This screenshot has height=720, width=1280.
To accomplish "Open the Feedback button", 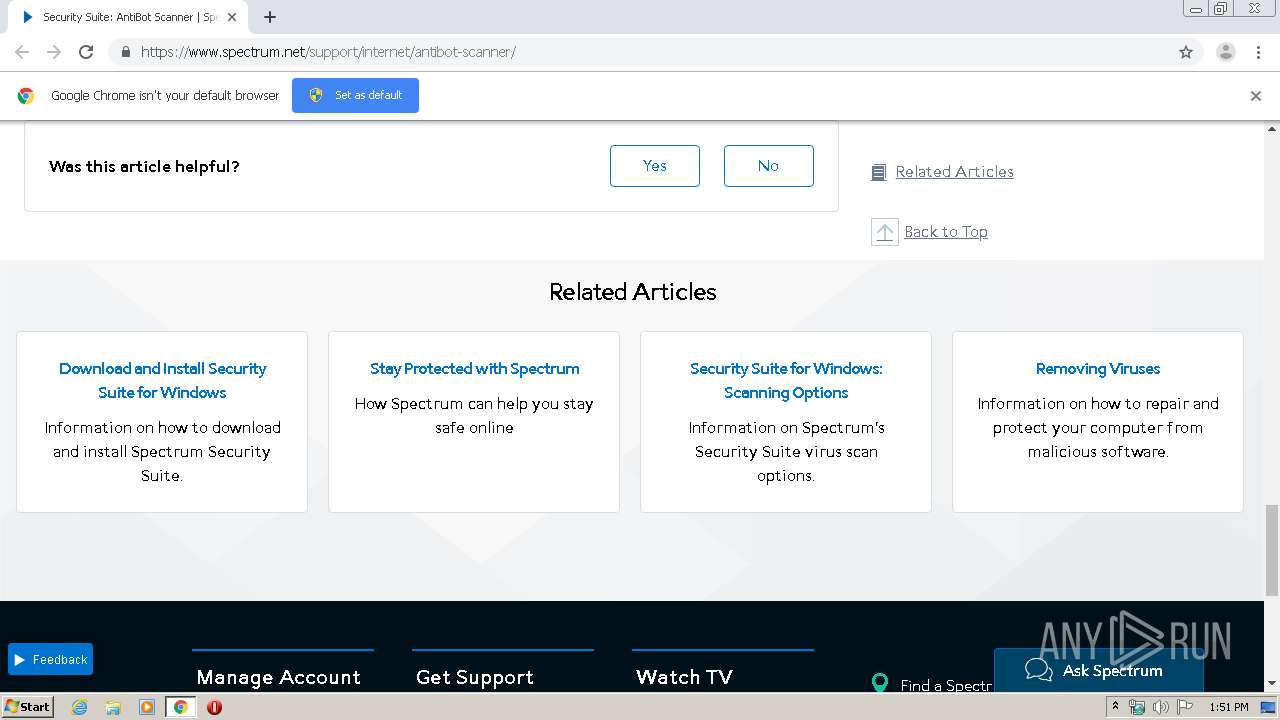I will (x=50, y=659).
